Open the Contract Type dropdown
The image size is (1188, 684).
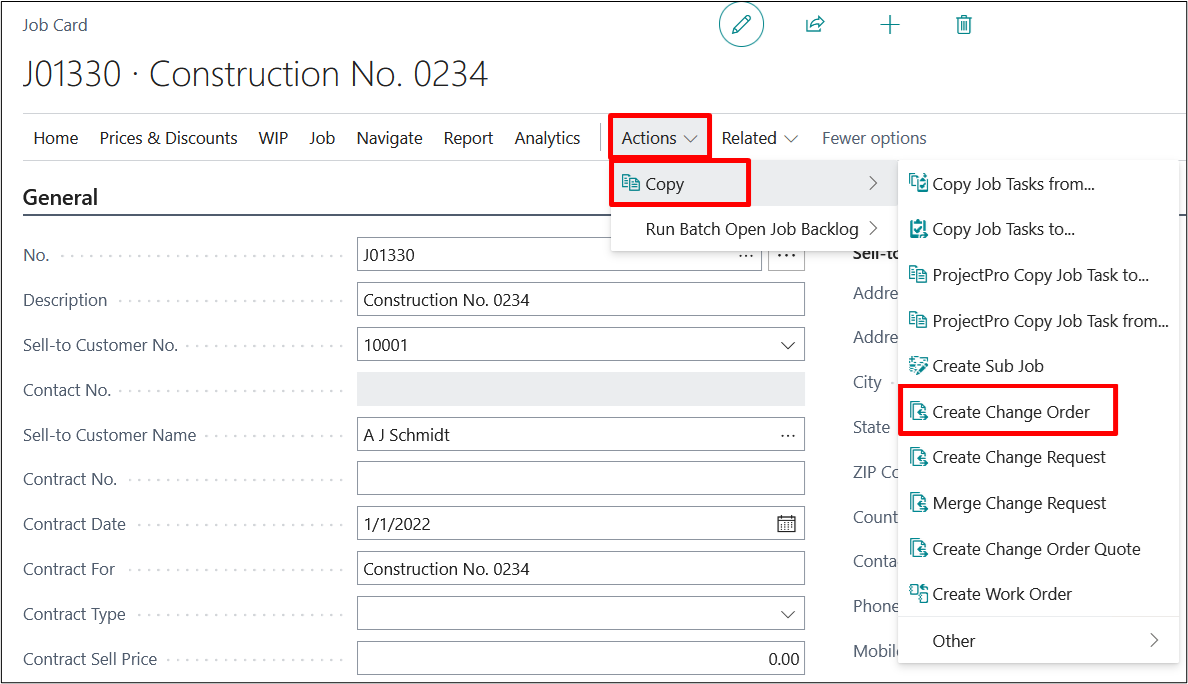[787, 614]
